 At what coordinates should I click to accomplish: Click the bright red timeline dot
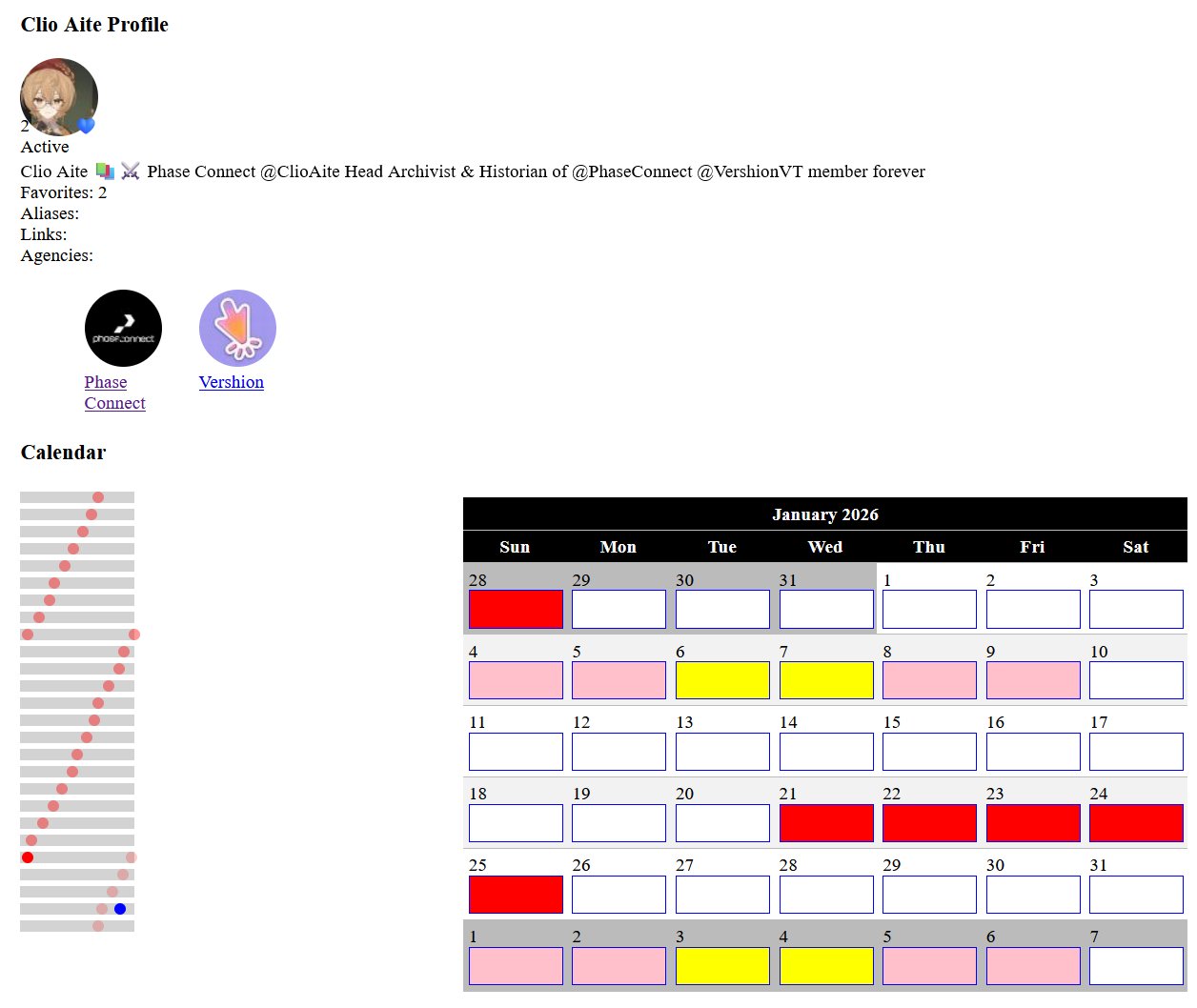[x=28, y=857]
